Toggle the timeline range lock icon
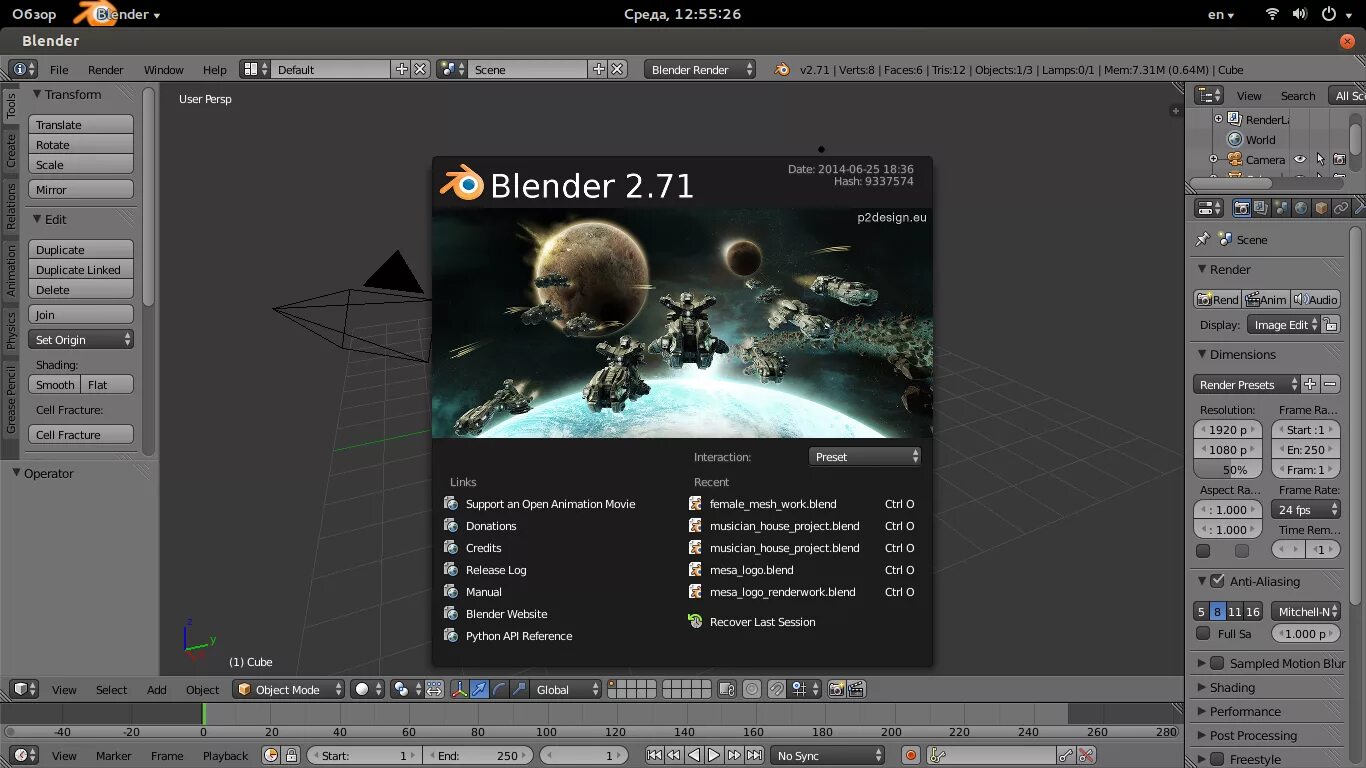The width and height of the screenshot is (1366, 768). [x=291, y=755]
